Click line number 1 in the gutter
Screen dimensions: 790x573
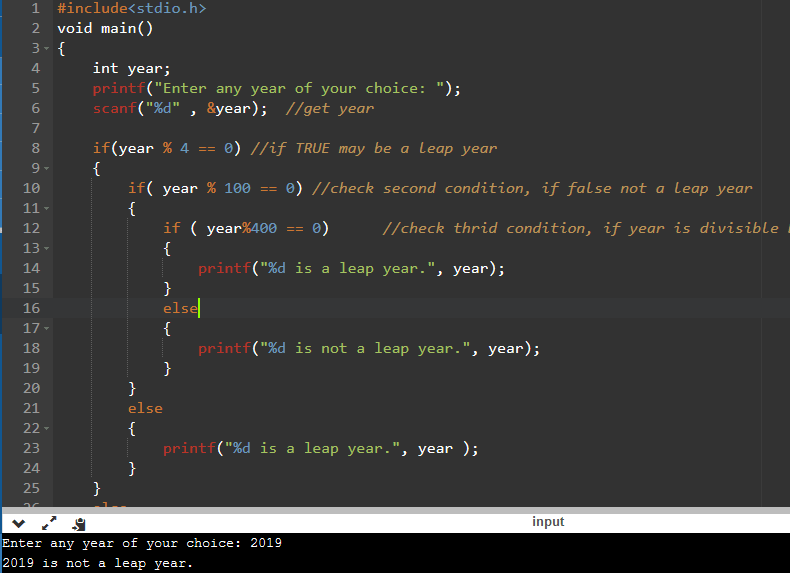click(x=34, y=8)
